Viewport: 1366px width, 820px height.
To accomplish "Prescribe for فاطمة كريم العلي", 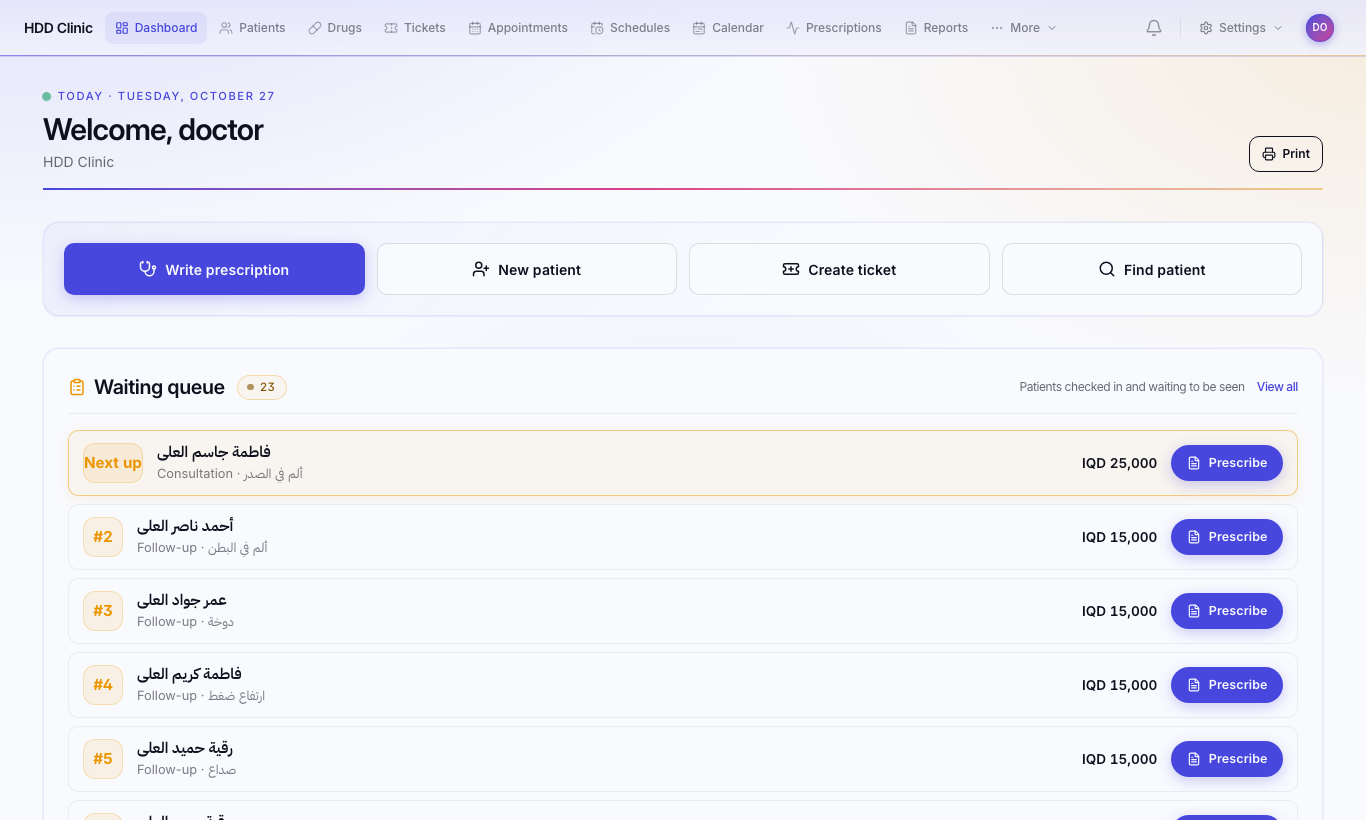I will (1227, 685).
